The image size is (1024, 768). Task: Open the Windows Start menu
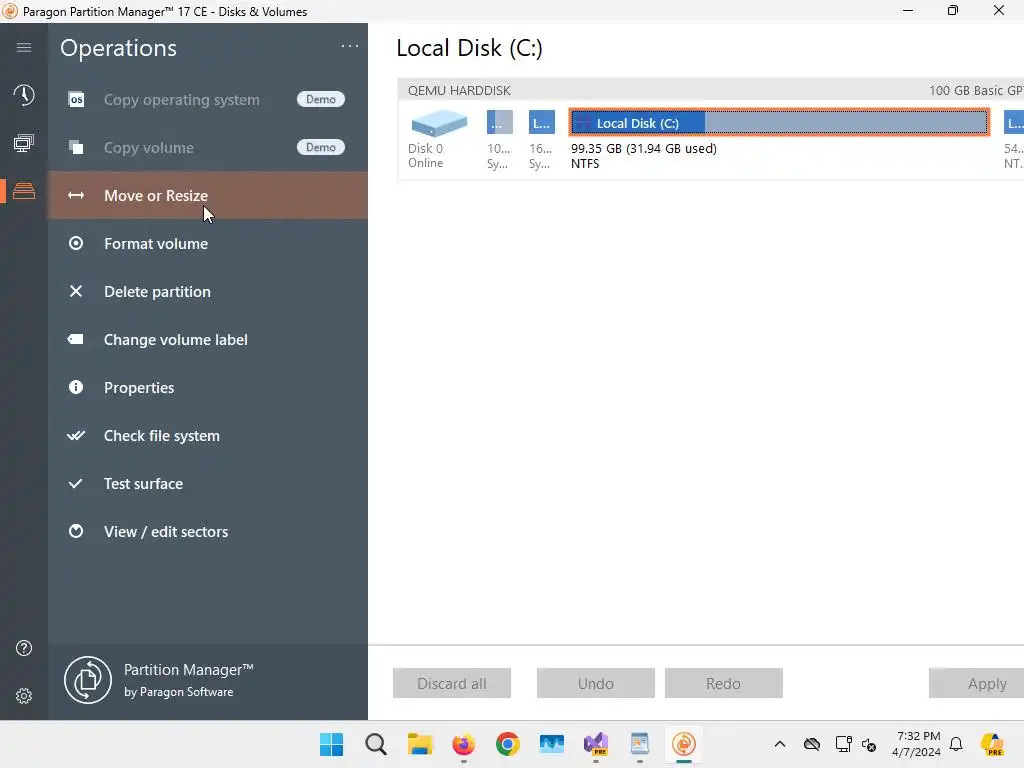pos(332,744)
